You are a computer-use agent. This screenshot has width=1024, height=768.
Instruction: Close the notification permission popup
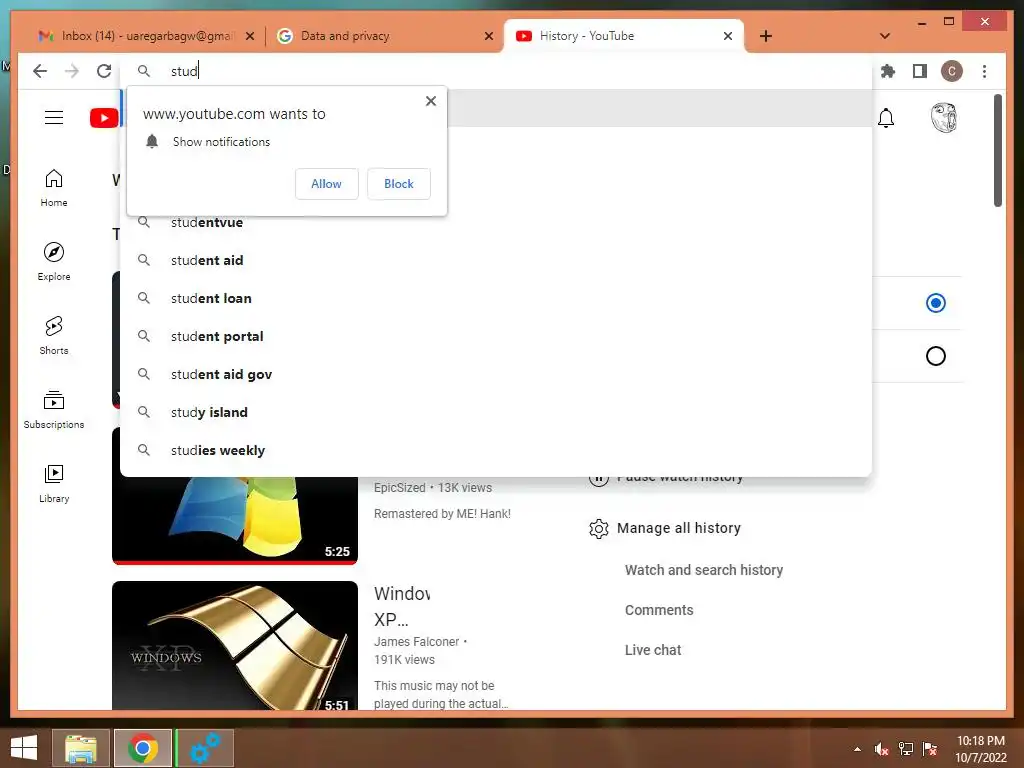click(430, 101)
